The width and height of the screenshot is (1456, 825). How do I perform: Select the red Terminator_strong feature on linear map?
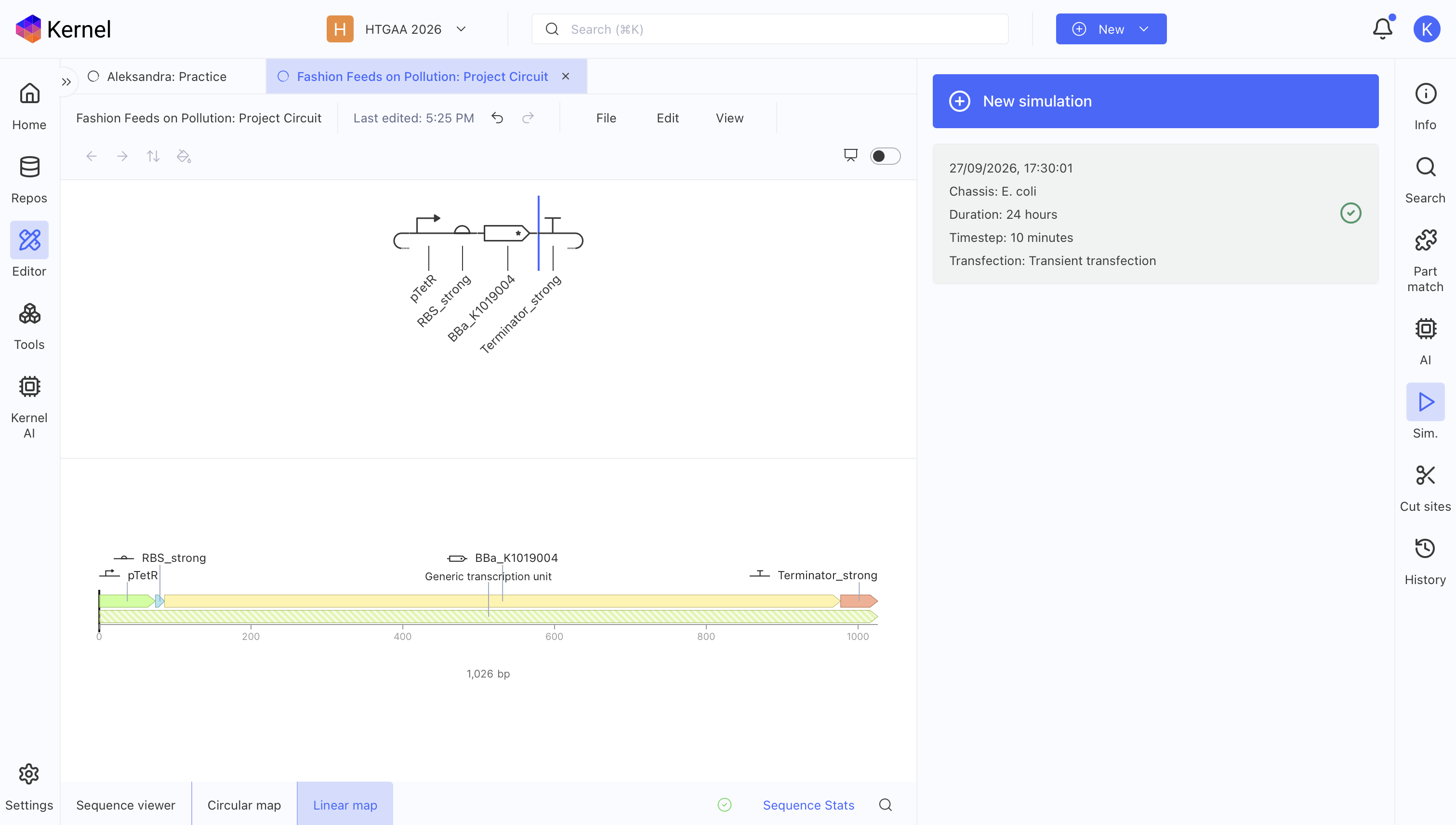point(858,601)
